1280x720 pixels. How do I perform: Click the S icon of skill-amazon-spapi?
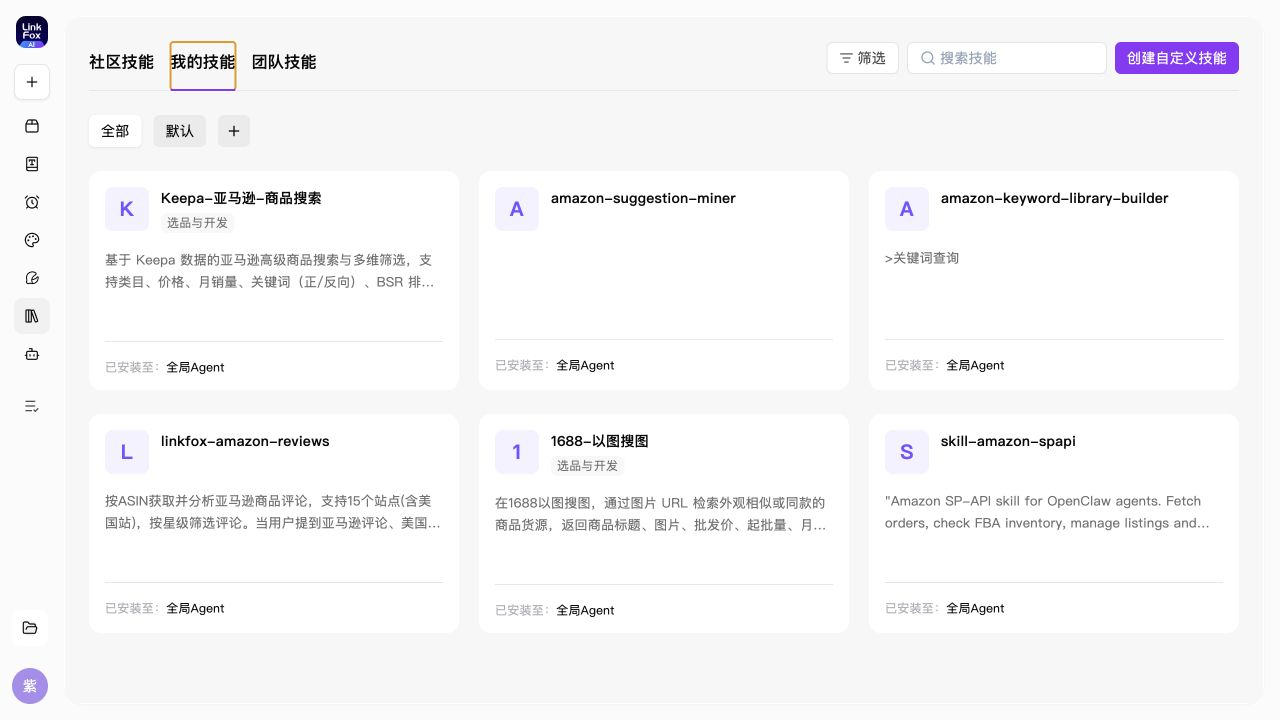pyautogui.click(x=907, y=452)
